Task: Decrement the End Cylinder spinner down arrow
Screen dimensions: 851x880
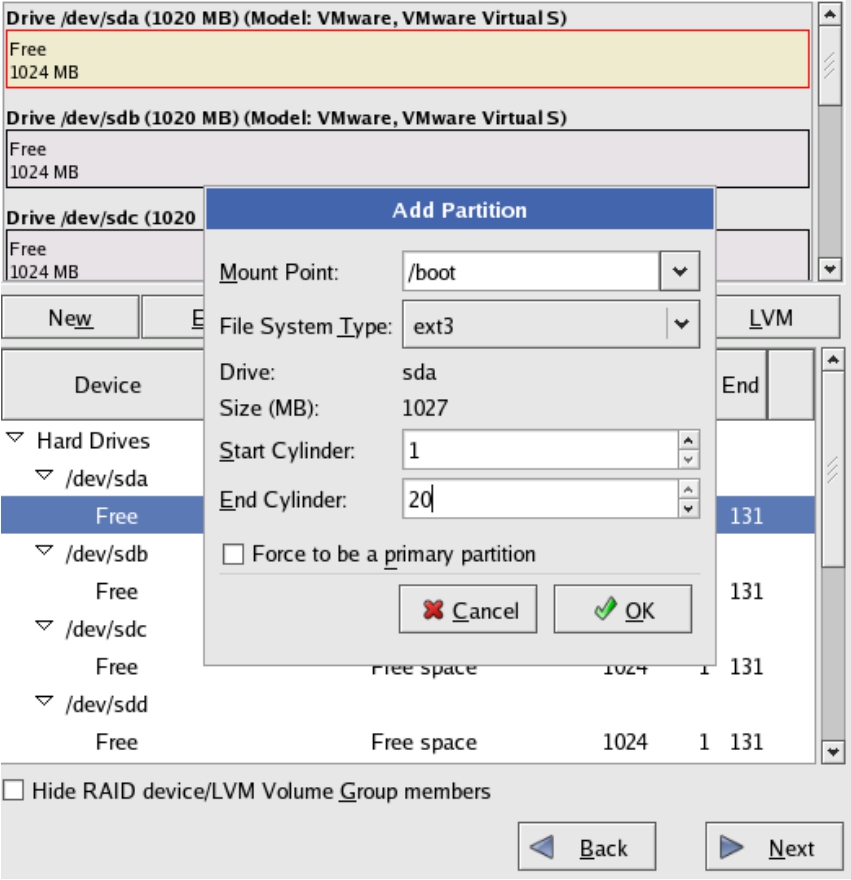Action: pos(687,508)
